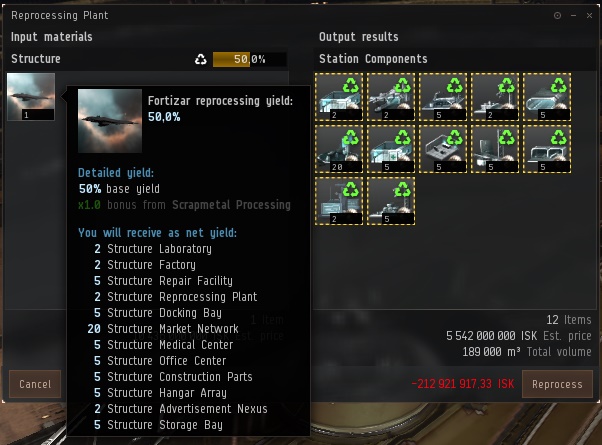Screen dimensions: 602x445
Task: Select Structure Laboratory output icon
Action: click(x=339, y=97)
